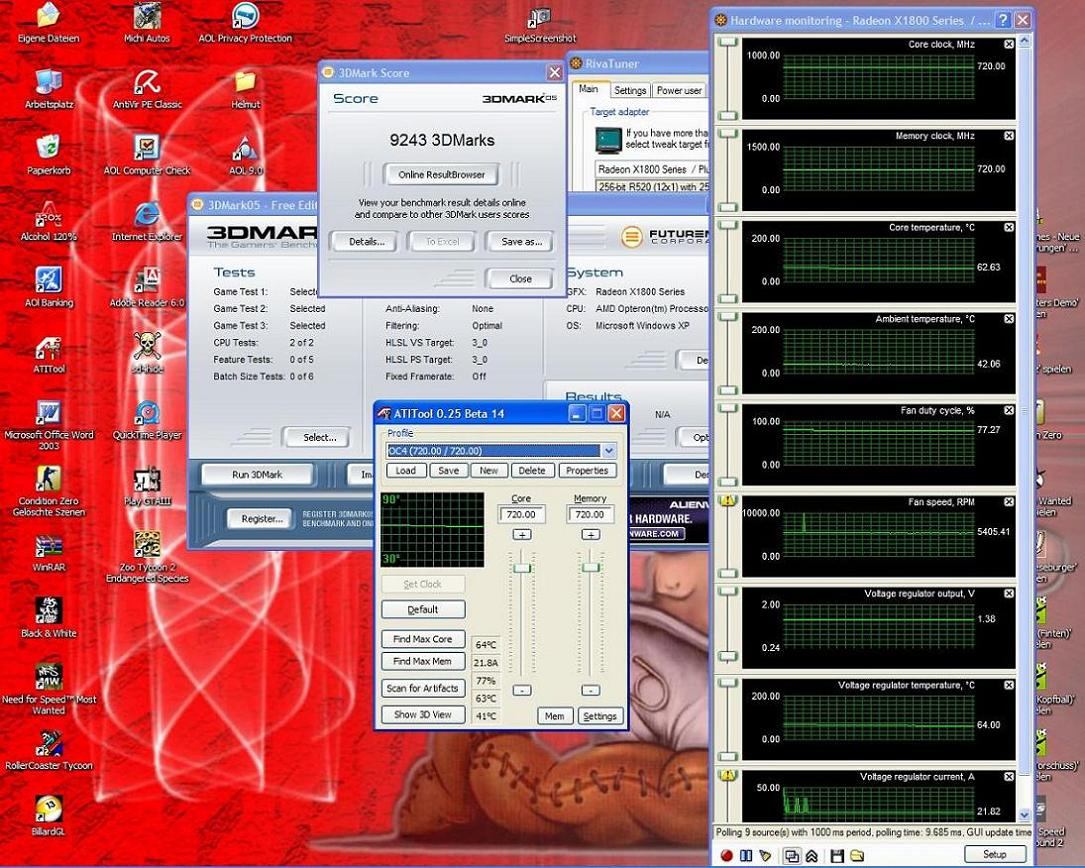Click Scan for Artifacts in ATITool
This screenshot has height=868, width=1085.
pos(423,688)
